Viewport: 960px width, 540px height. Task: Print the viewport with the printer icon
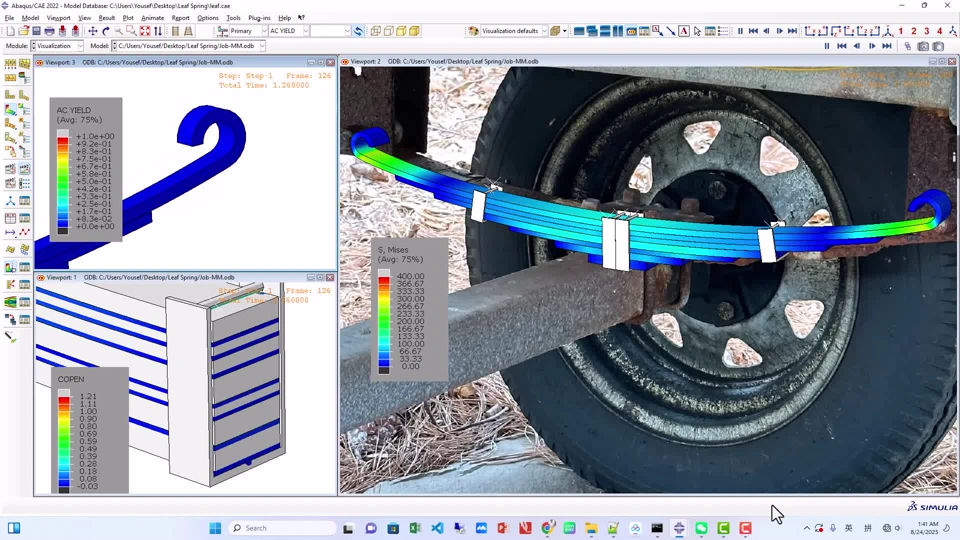pyautogui.click(x=49, y=31)
